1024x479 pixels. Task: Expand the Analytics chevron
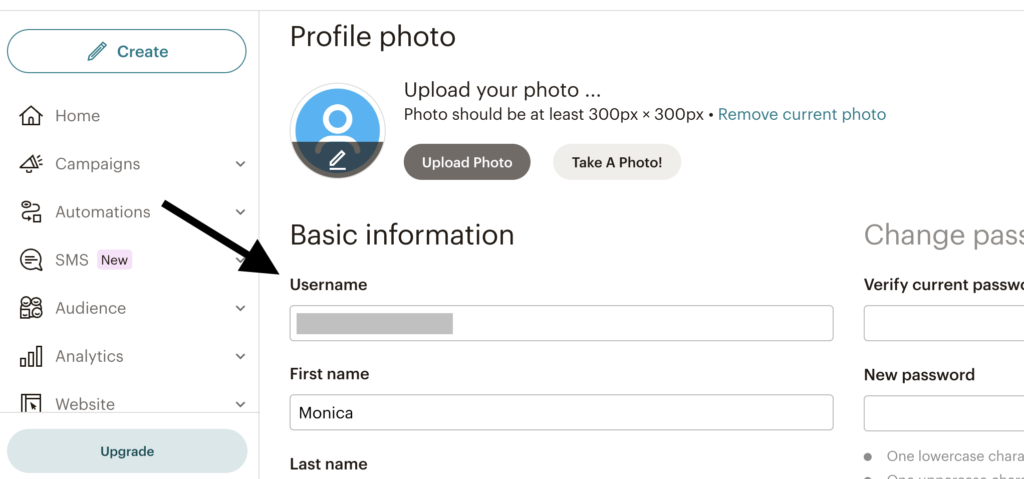point(240,357)
